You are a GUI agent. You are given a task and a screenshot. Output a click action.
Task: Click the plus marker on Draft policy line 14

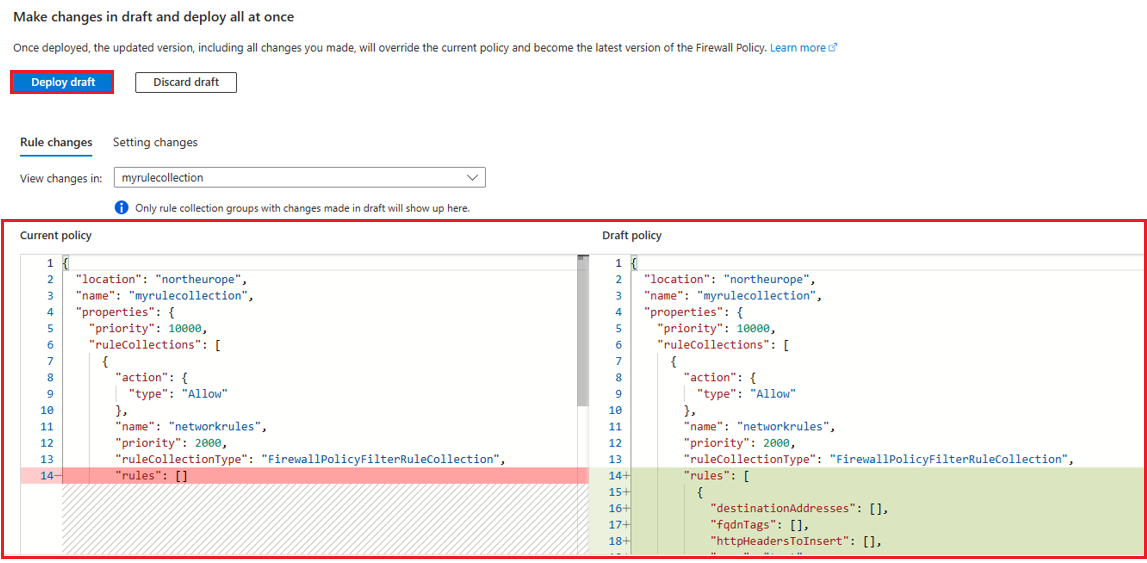(x=627, y=476)
